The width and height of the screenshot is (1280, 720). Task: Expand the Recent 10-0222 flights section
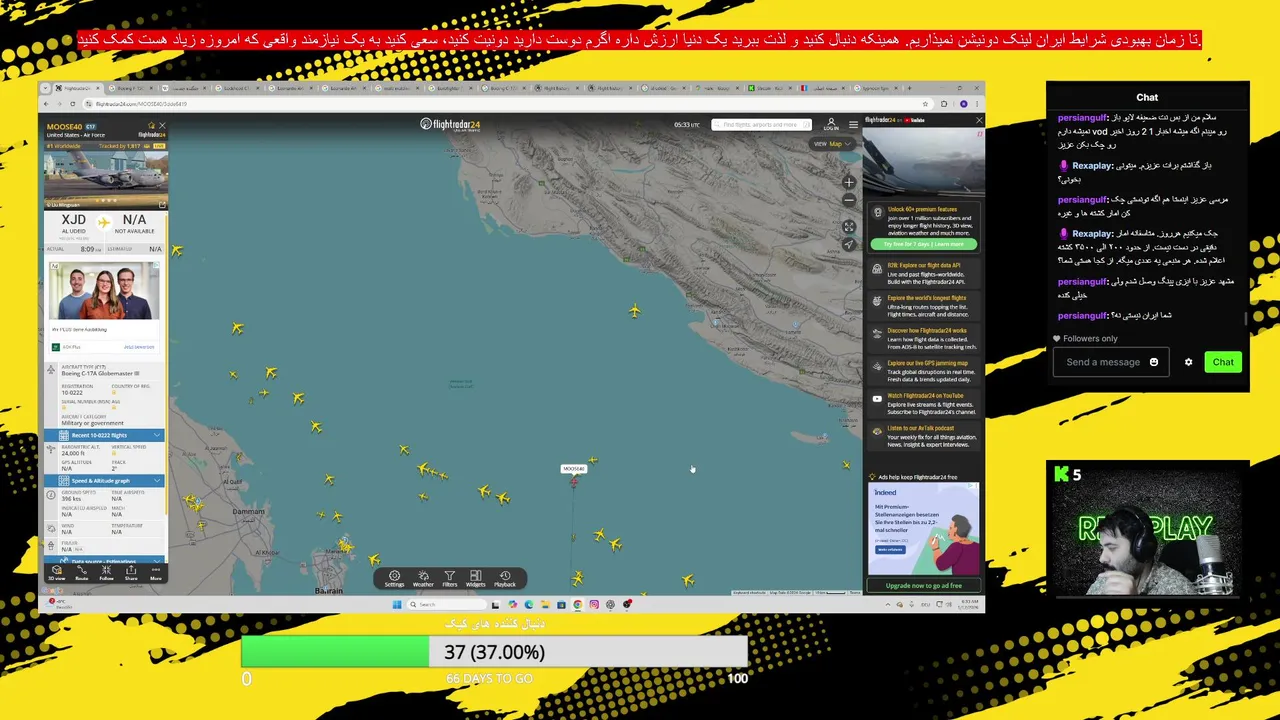point(105,435)
